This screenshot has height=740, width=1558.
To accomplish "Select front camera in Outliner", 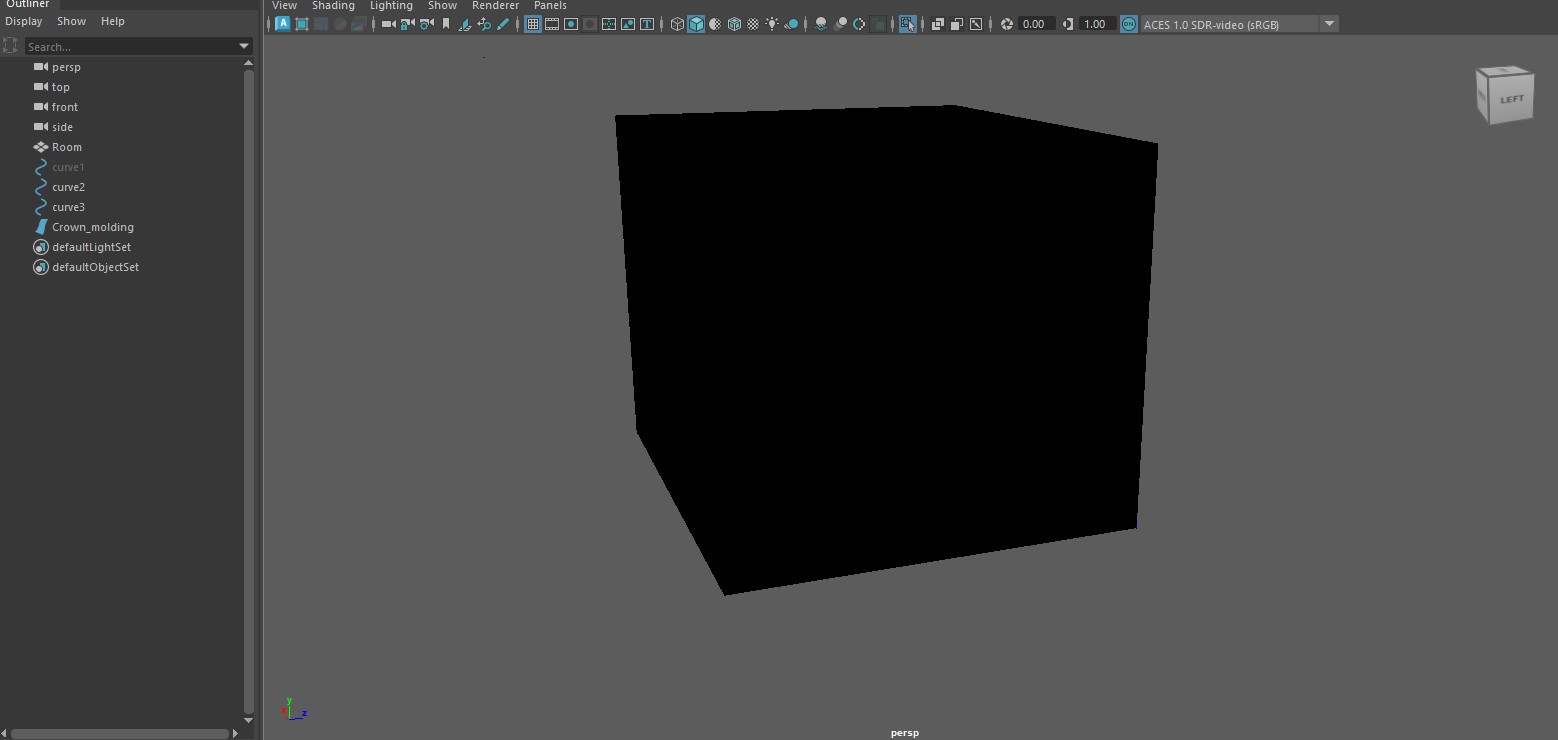I will point(65,107).
